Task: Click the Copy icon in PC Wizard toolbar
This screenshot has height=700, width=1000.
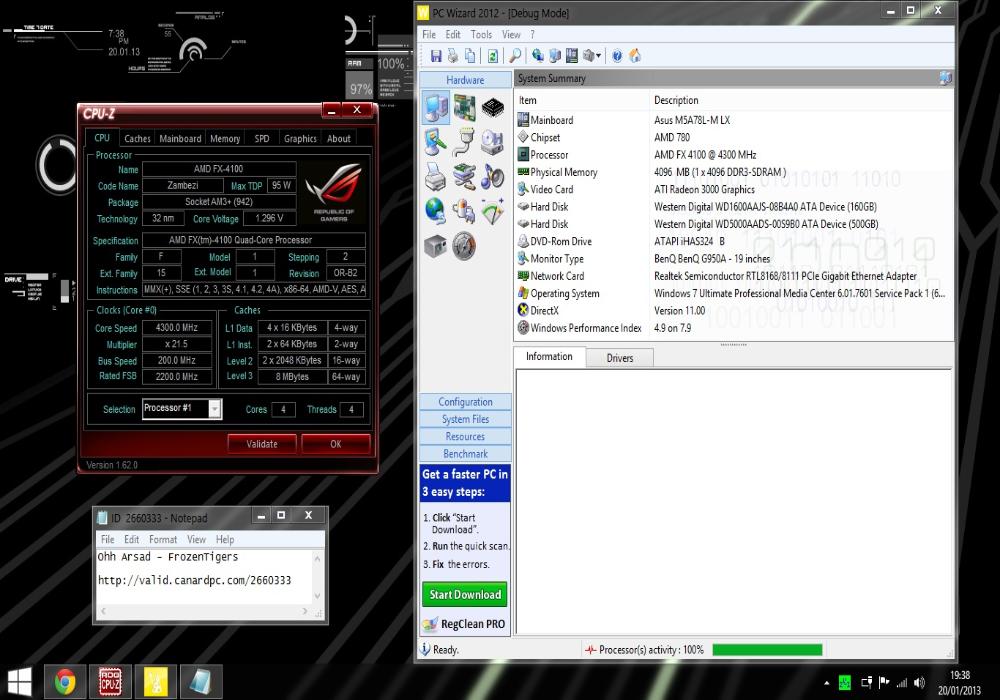Action: coord(470,56)
